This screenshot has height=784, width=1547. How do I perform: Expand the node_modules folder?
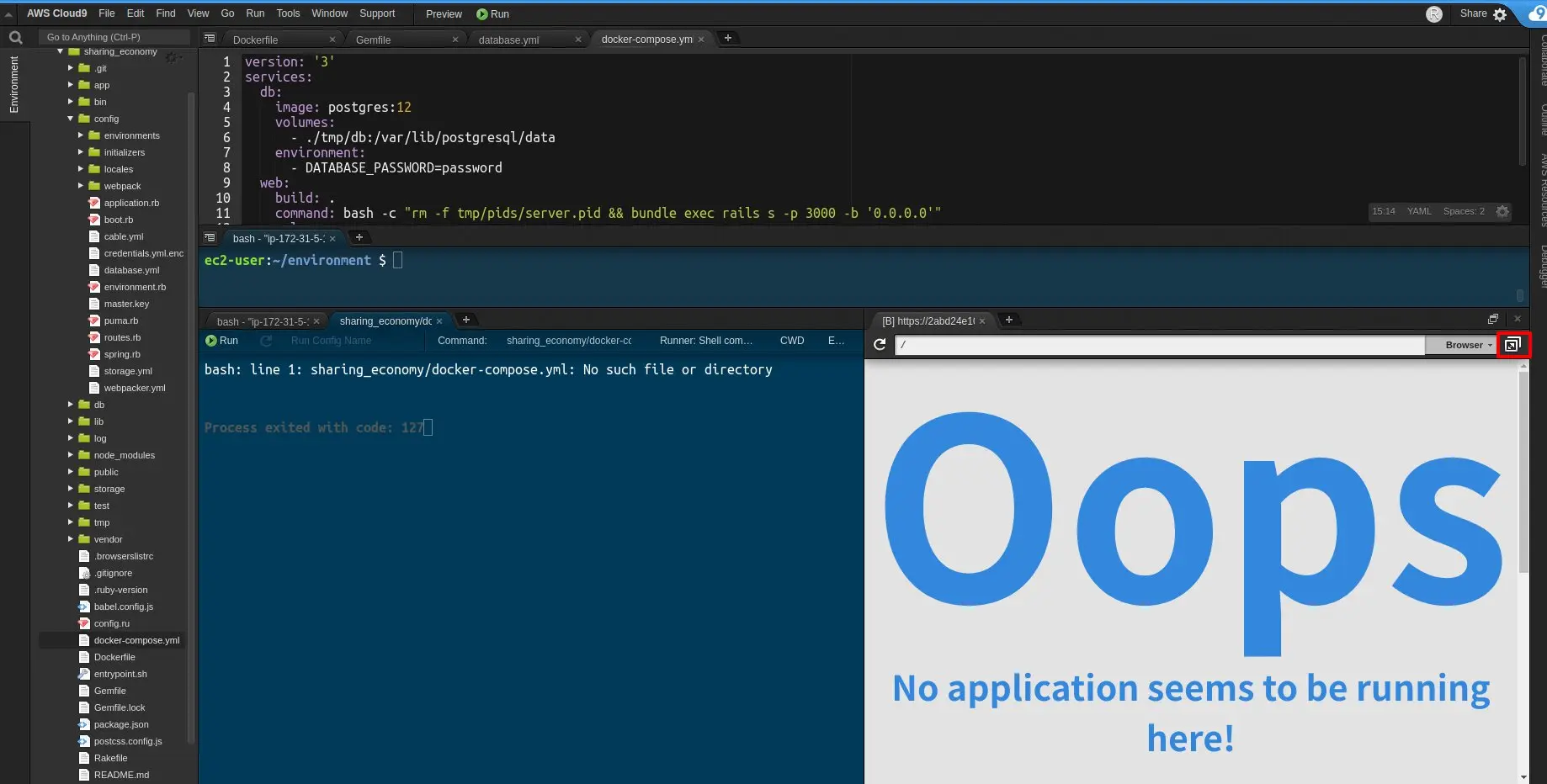pos(71,455)
